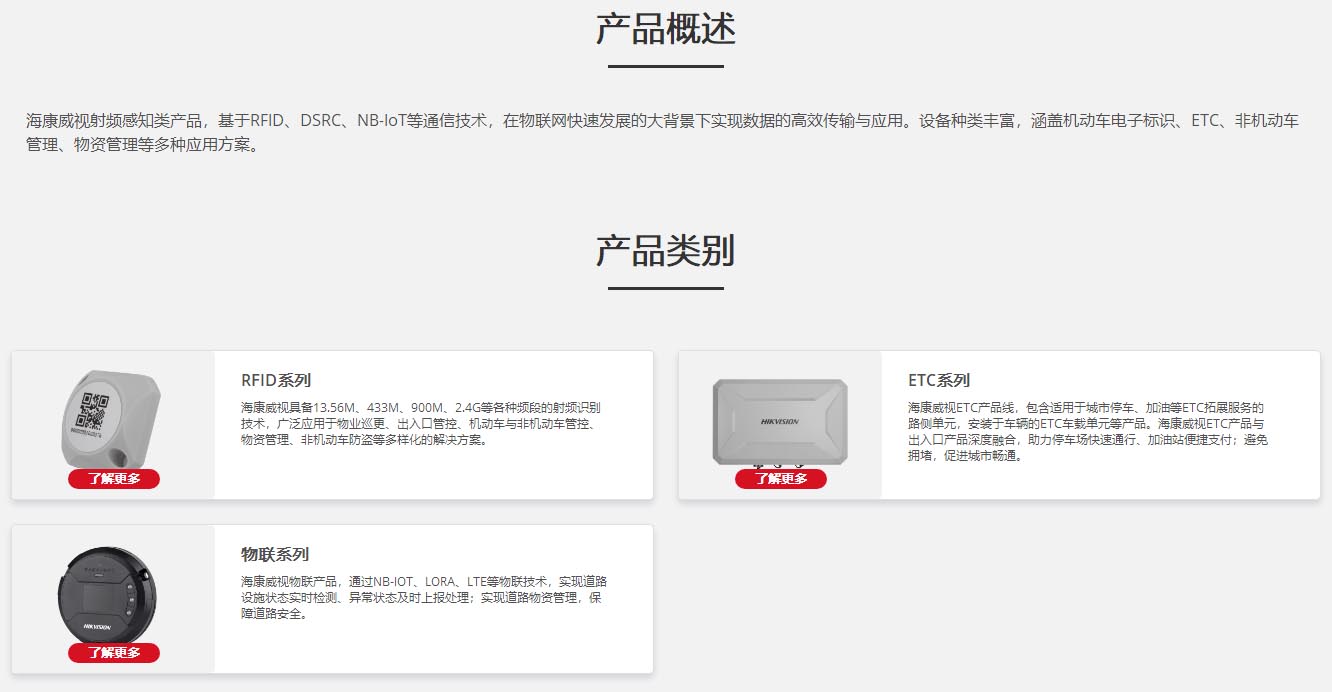Open the round black 物联 device thumbnail
This screenshot has height=692, width=1332.
click(x=107, y=594)
